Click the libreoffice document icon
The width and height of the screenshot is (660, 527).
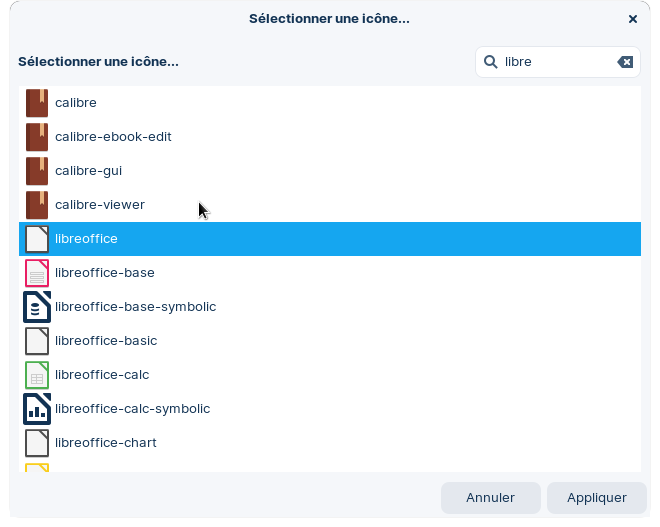click(37, 239)
